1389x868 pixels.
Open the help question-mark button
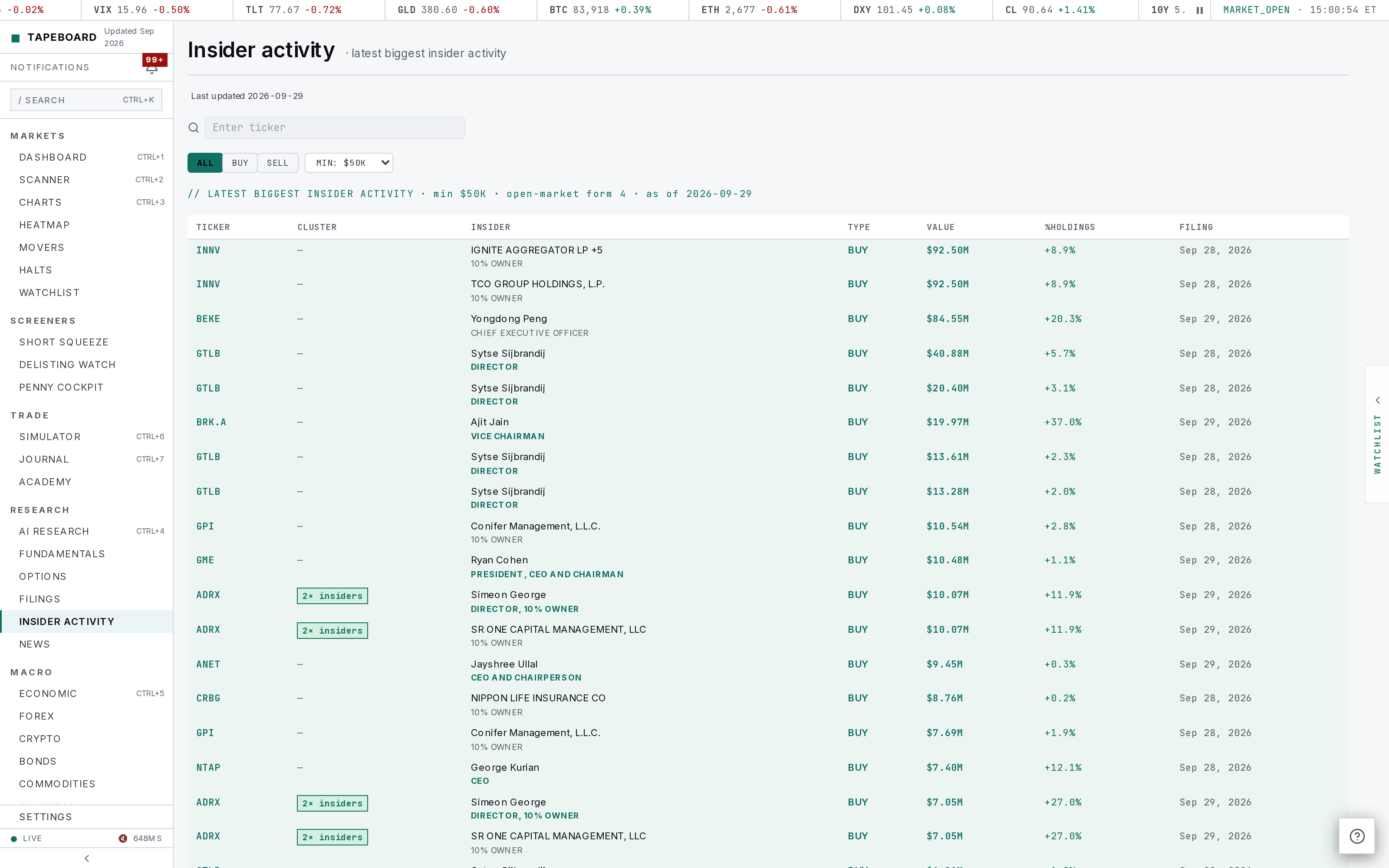[x=1357, y=836]
